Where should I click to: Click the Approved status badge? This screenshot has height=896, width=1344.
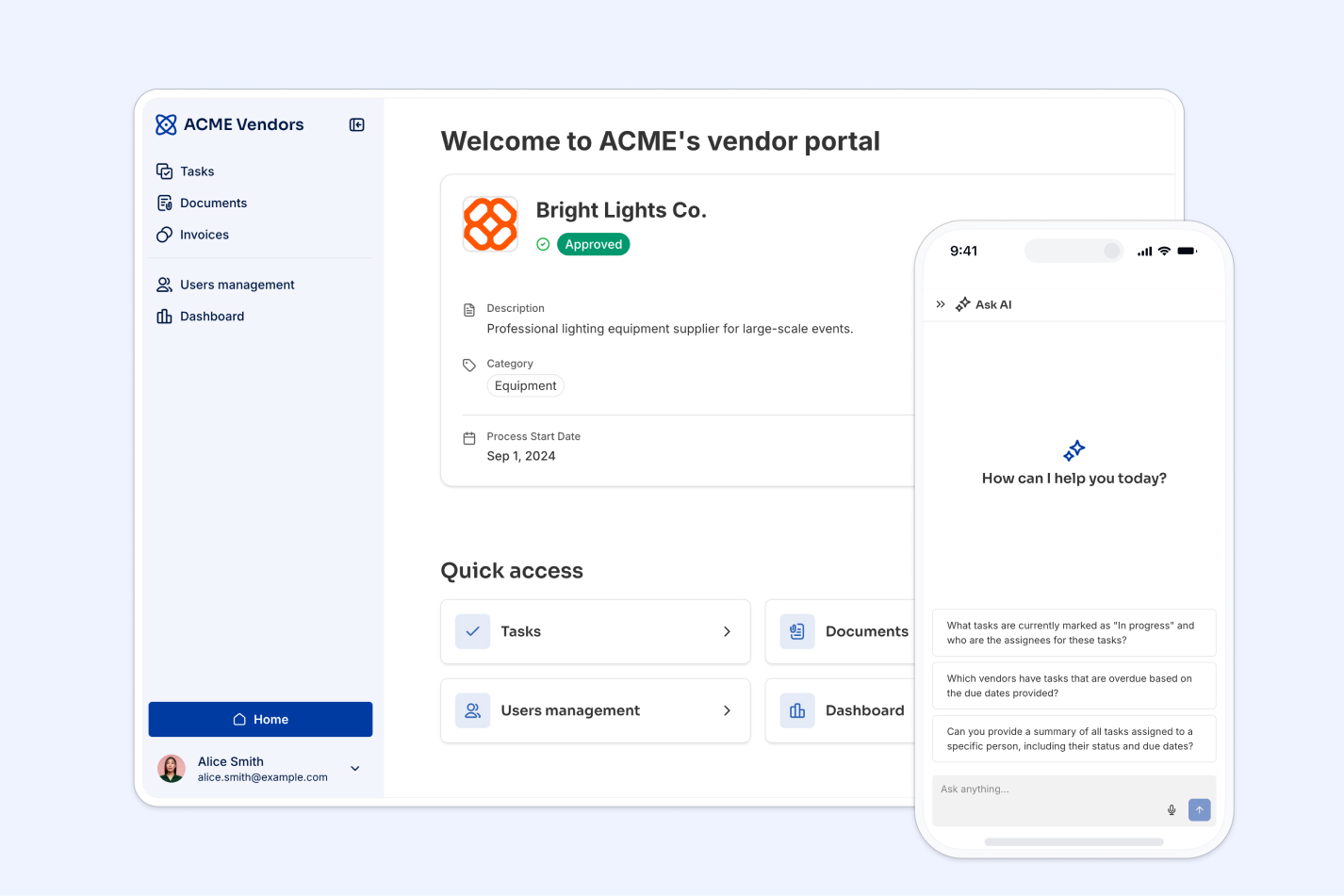point(594,244)
